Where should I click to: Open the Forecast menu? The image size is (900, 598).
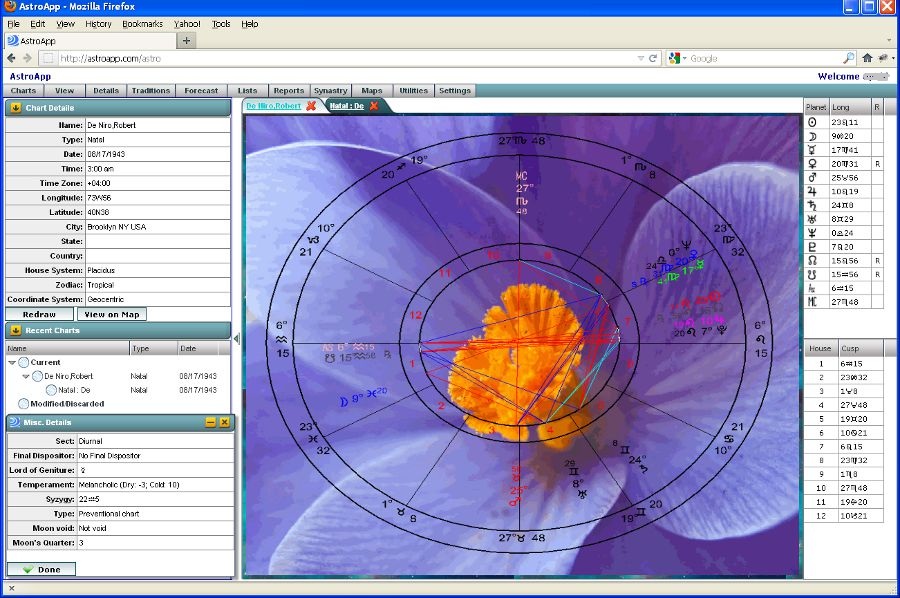pos(201,91)
